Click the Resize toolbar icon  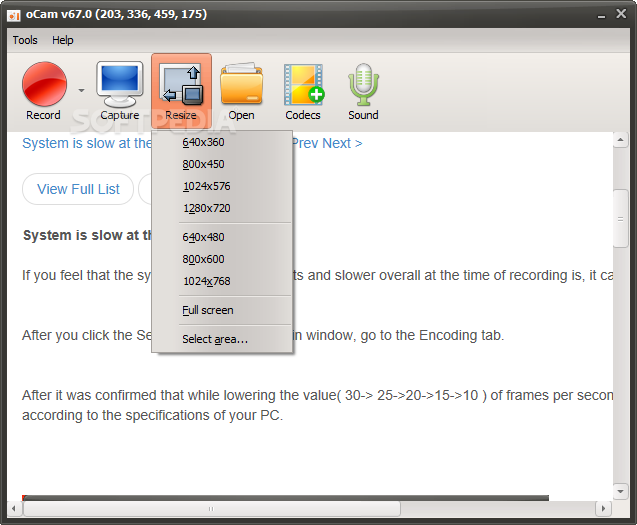(182, 91)
